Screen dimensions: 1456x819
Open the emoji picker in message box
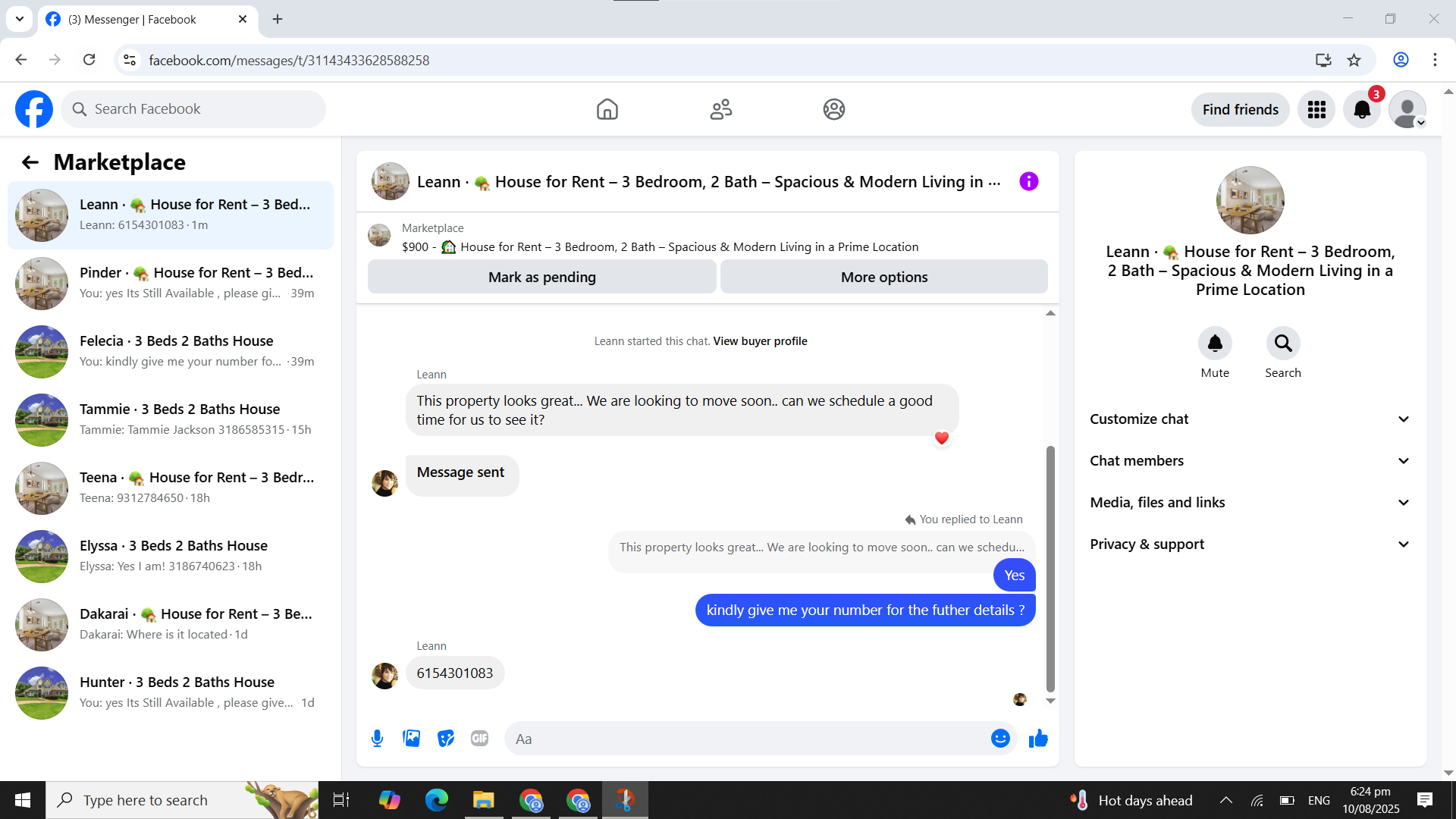coord(1000,739)
